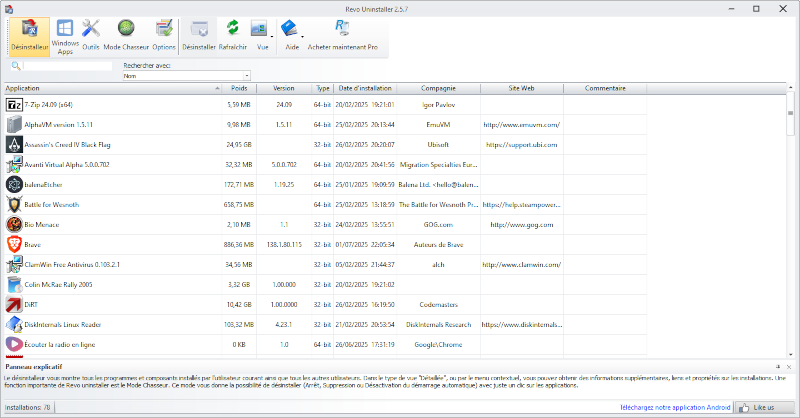
Task: Sort by Type column header
Action: (x=322, y=88)
